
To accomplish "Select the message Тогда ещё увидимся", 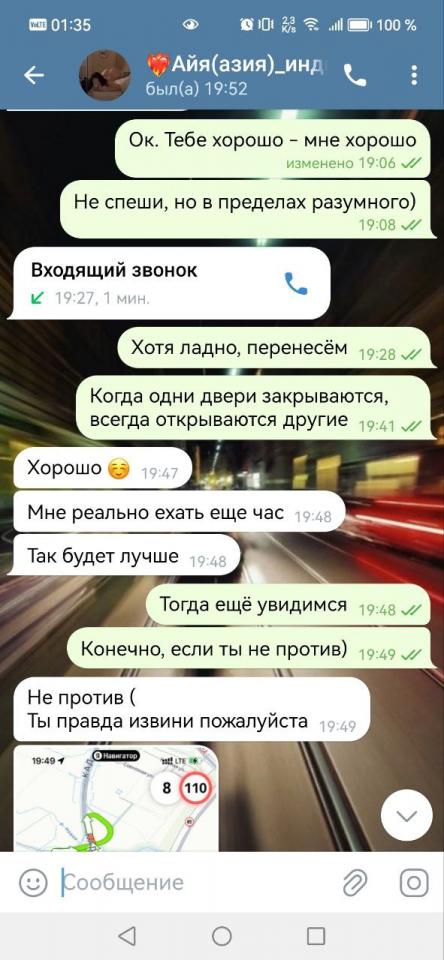I will pos(290,604).
